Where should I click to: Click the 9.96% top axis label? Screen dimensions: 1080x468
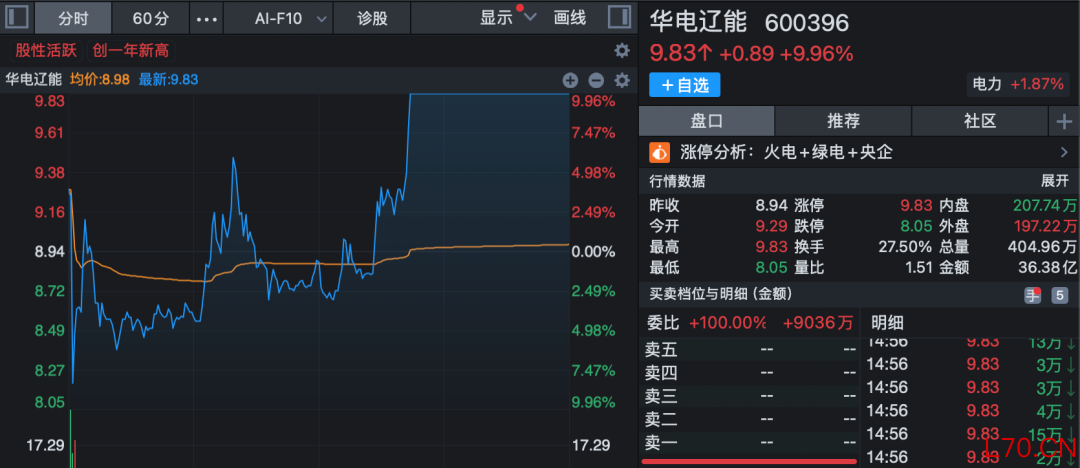coord(593,101)
